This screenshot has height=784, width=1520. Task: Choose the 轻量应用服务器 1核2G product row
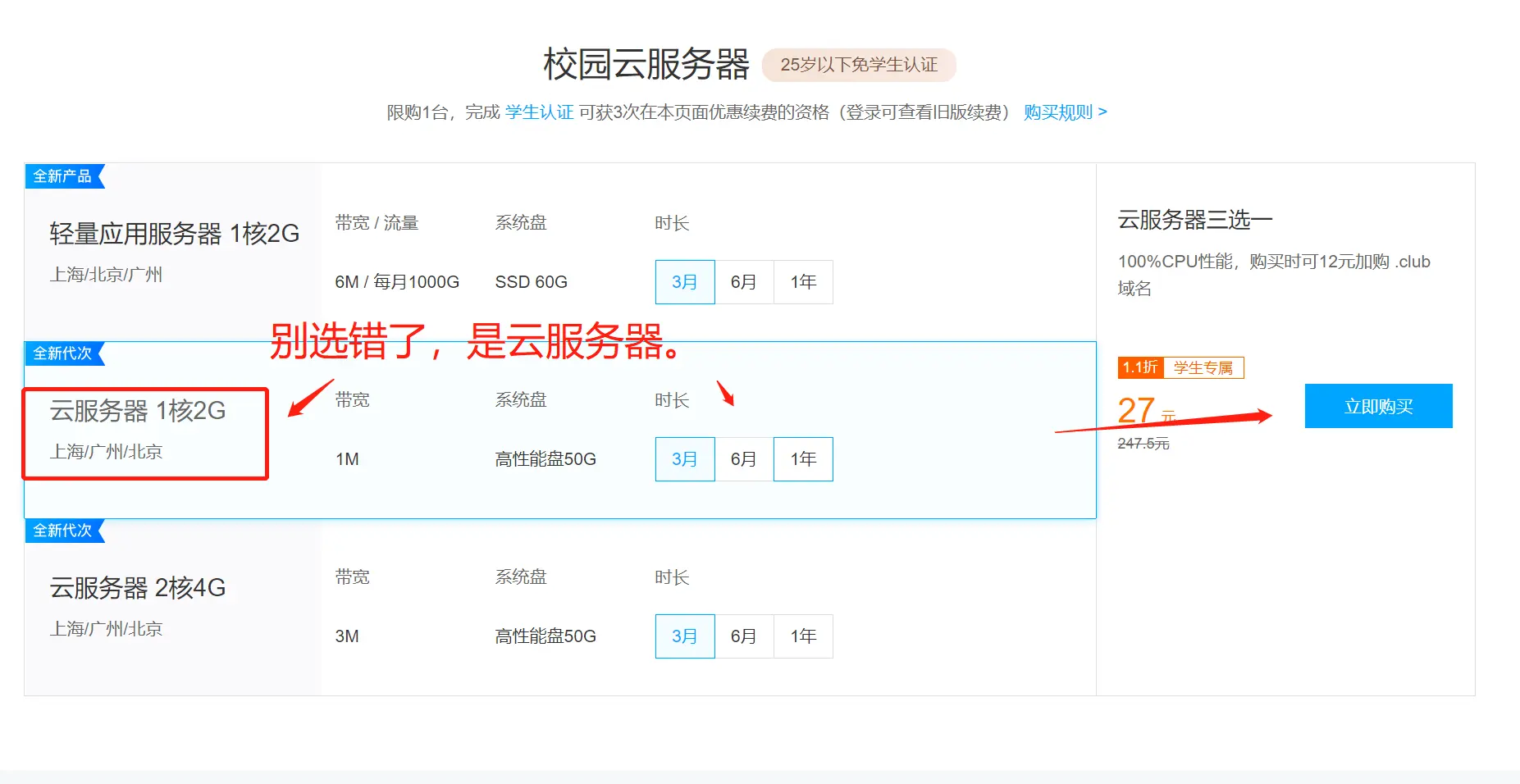click(560, 253)
